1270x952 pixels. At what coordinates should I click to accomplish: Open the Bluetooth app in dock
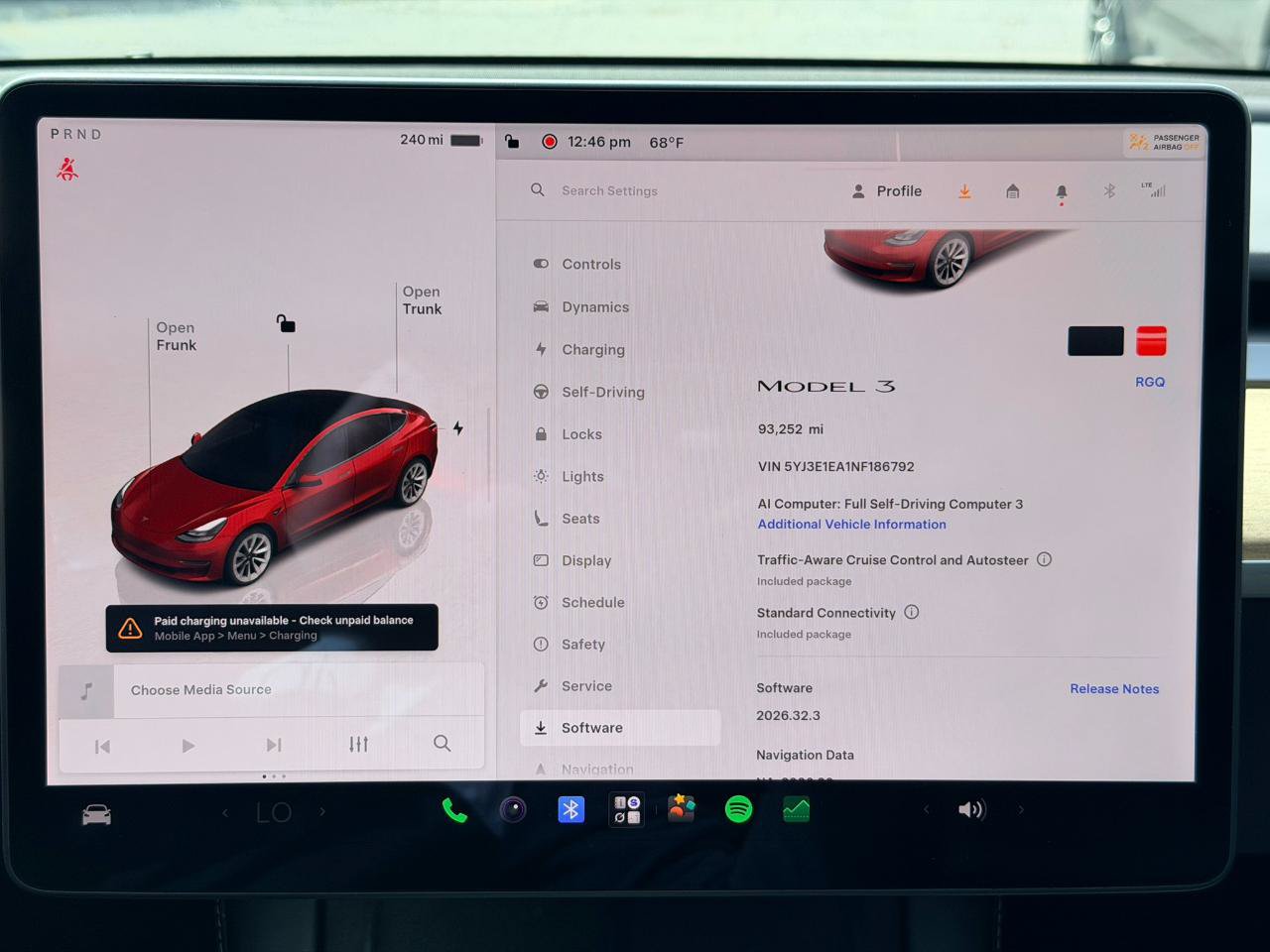571,810
